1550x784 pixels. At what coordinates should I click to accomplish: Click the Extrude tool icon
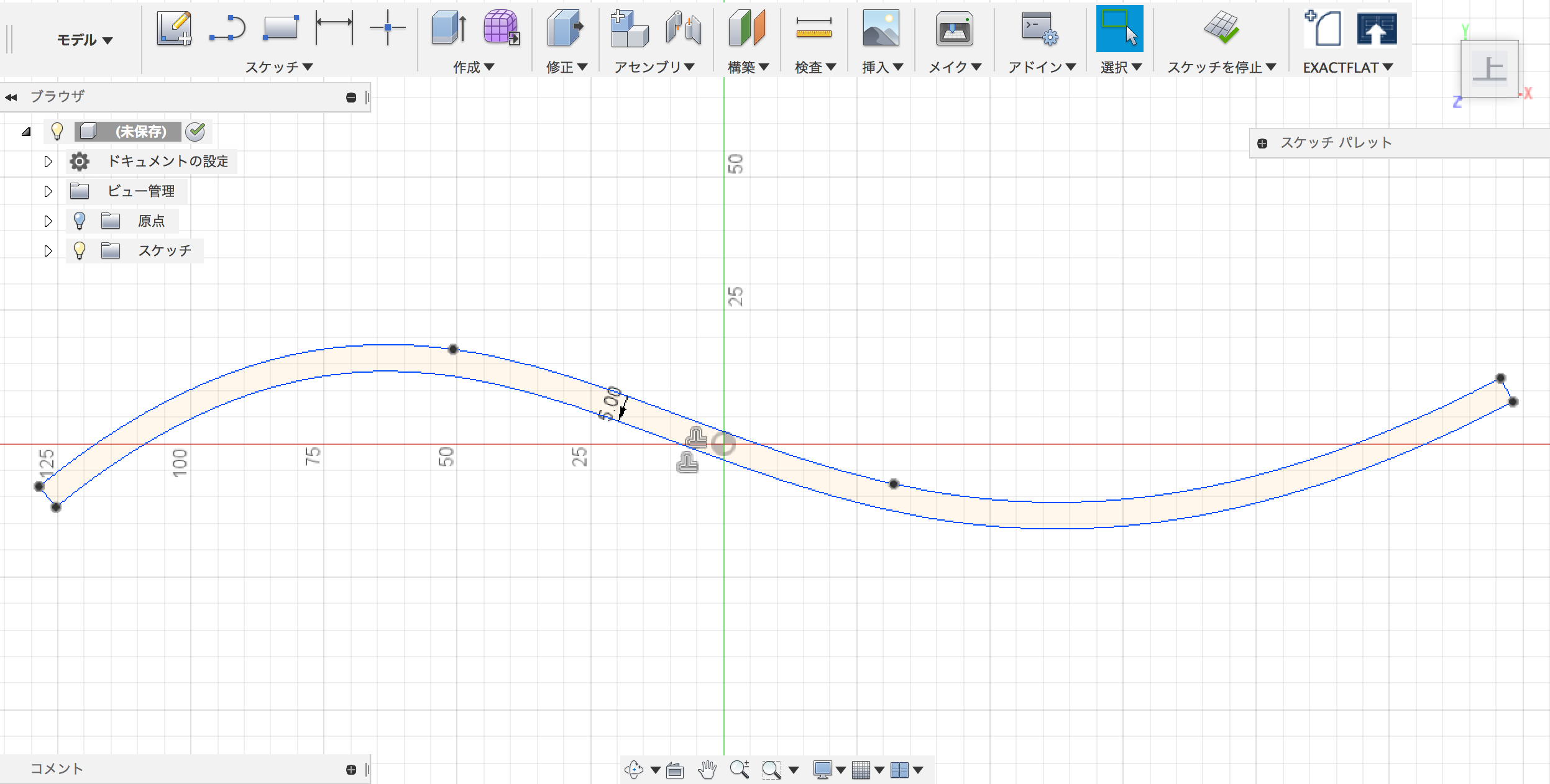point(449,29)
